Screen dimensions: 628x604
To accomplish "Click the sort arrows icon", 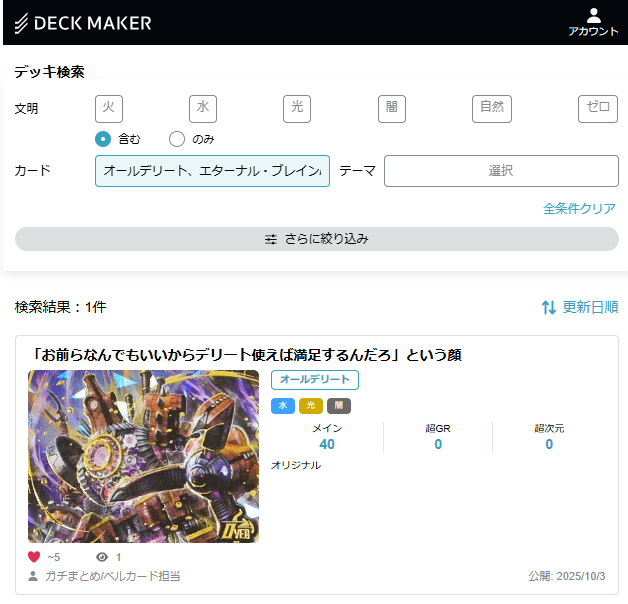I will [x=548, y=307].
